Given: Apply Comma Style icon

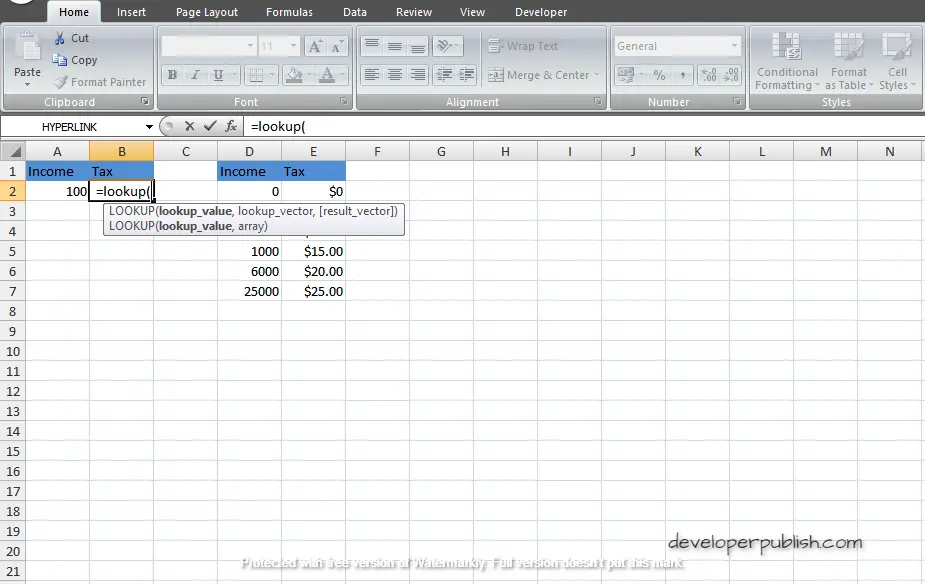Looking at the screenshot, I should [683, 75].
